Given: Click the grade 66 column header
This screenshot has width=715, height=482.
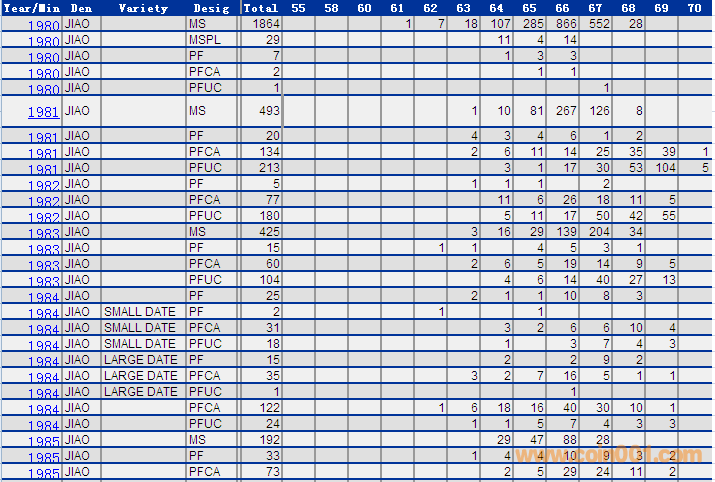Looking at the screenshot, I should pyautogui.click(x=562, y=8).
